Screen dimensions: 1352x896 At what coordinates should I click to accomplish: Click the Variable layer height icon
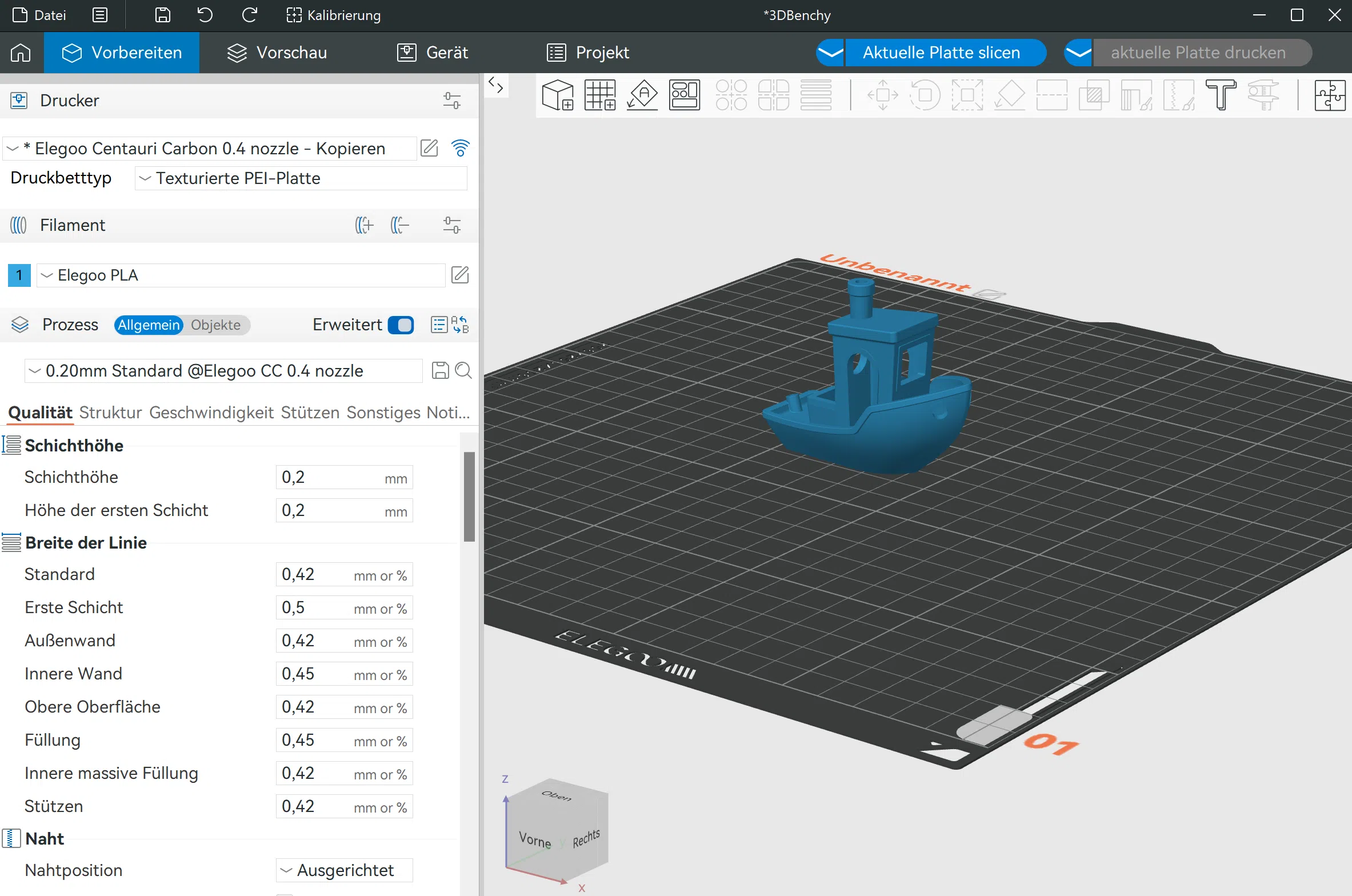click(816, 95)
